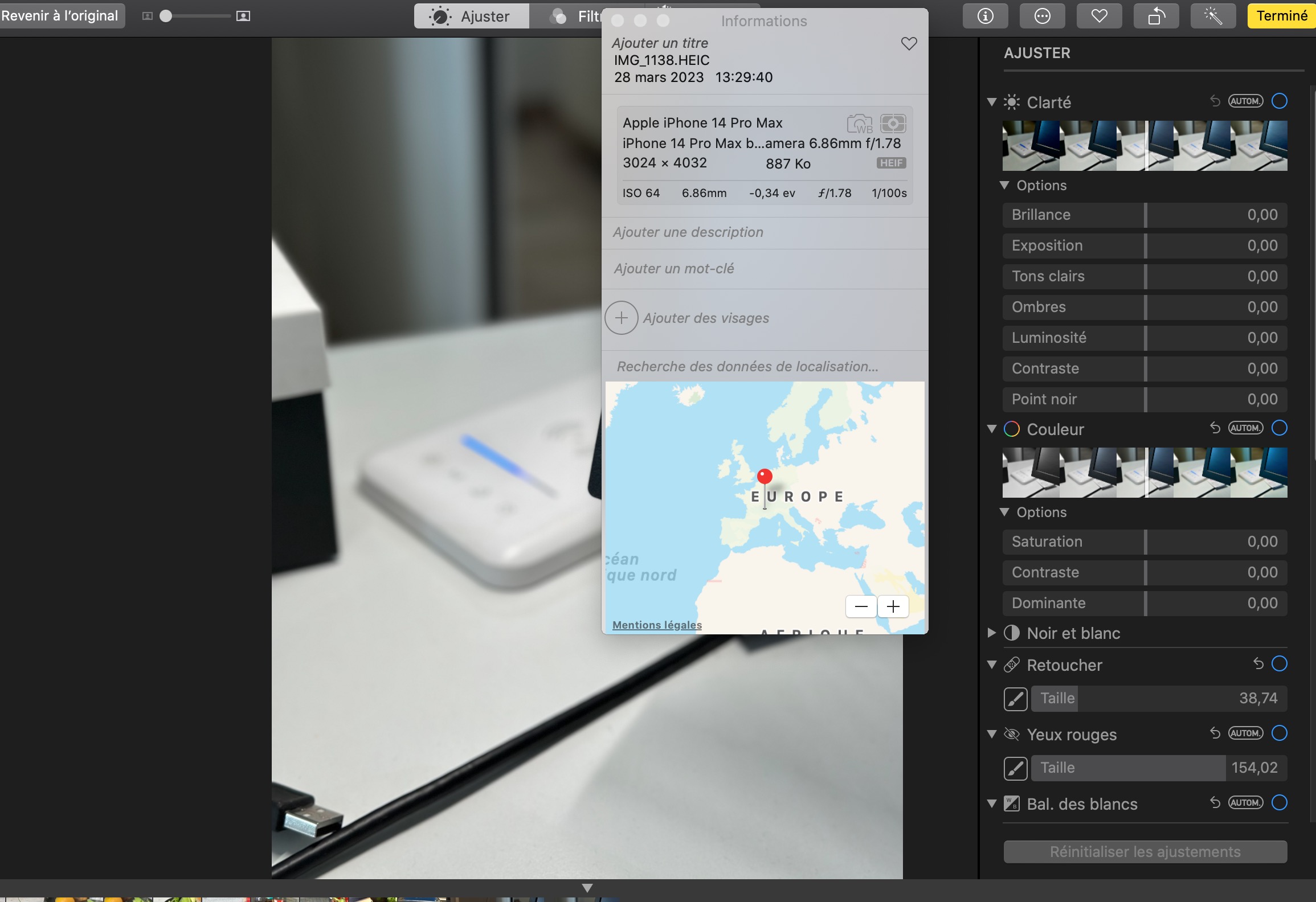Click the info button in the toolbar

tap(985, 16)
